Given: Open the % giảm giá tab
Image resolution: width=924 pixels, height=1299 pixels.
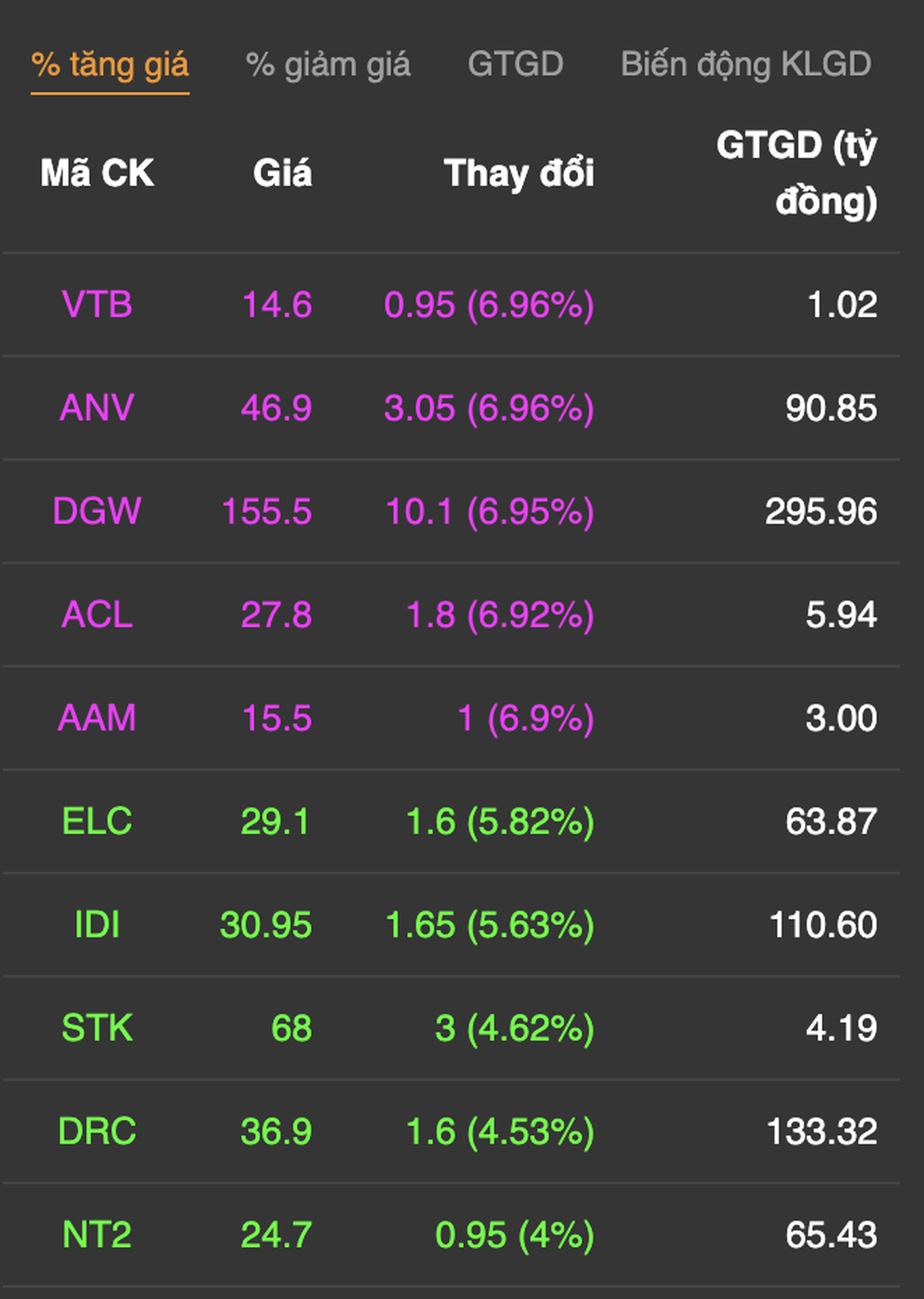Looking at the screenshot, I should pyautogui.click(x=328, y=65).
